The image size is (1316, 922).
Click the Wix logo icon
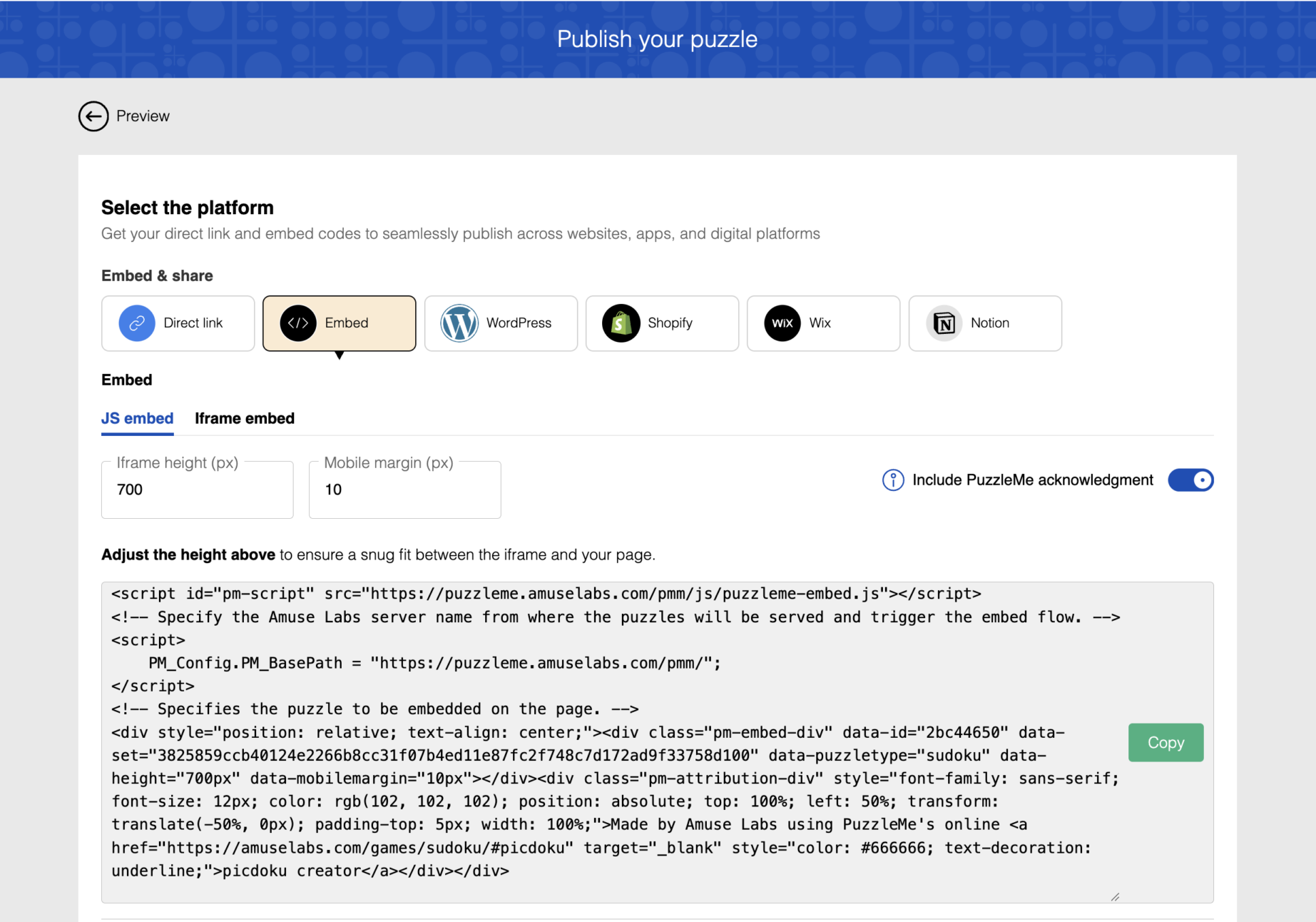(782, 323)
